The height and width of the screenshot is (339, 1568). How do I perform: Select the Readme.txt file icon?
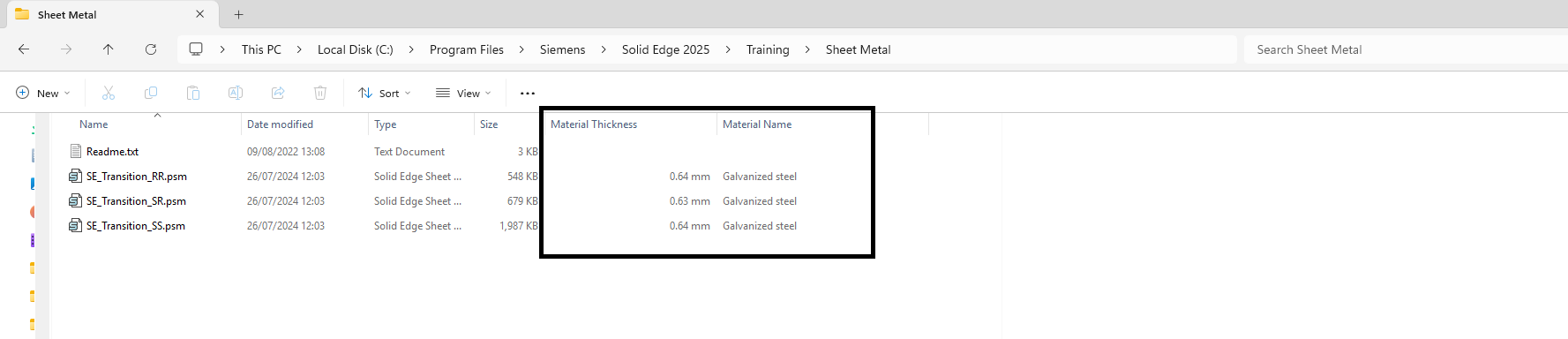(76, 152)
